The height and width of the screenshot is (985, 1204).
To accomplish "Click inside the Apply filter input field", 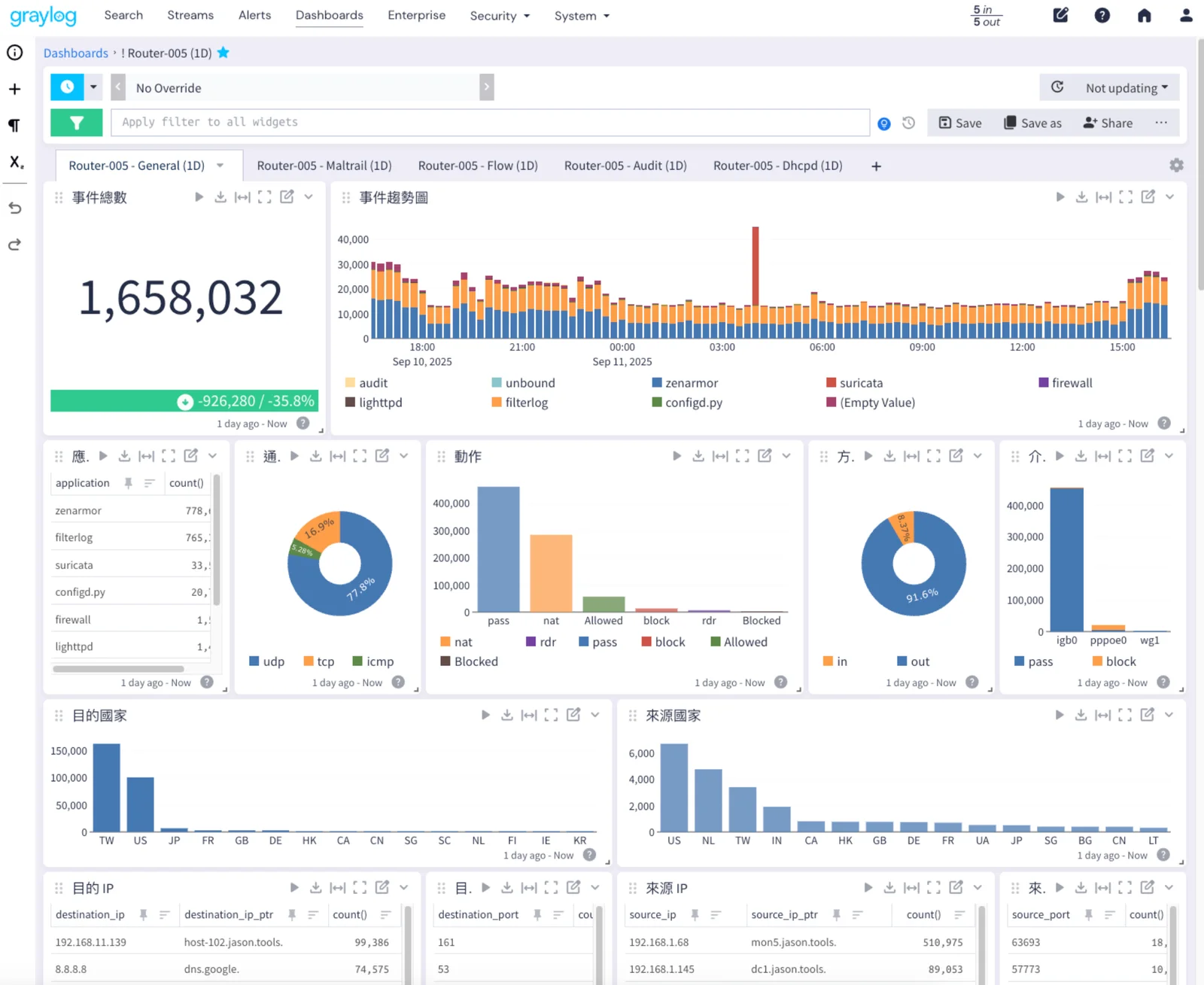I will click(x=490, y=123).
